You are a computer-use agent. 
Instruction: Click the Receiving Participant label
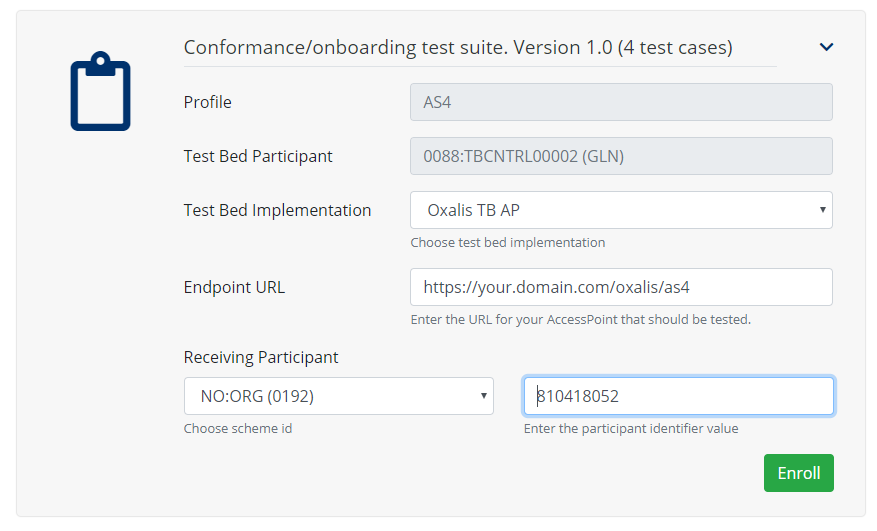[x=261, y=357]
